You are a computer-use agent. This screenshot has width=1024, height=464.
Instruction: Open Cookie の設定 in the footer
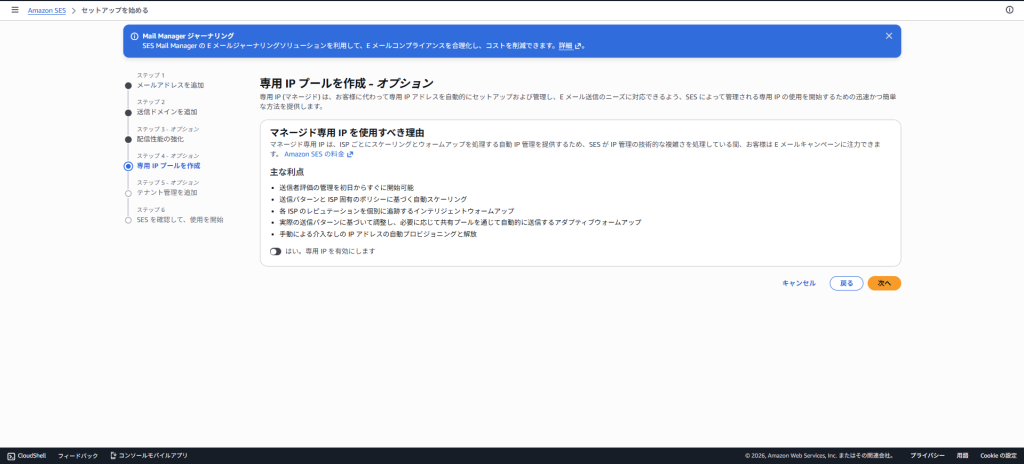coord(999,456)
